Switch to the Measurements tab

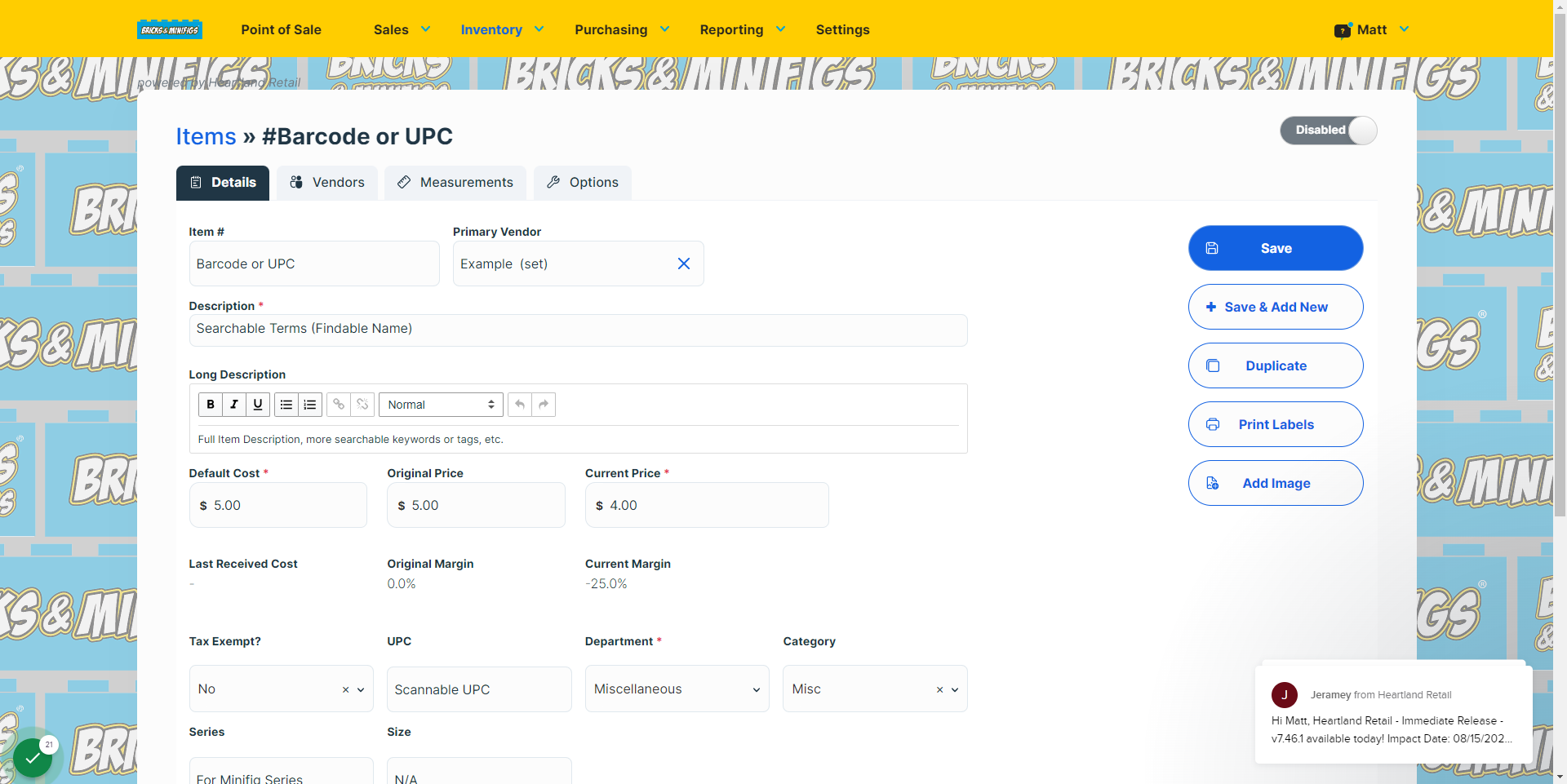[x=455, y=183]
